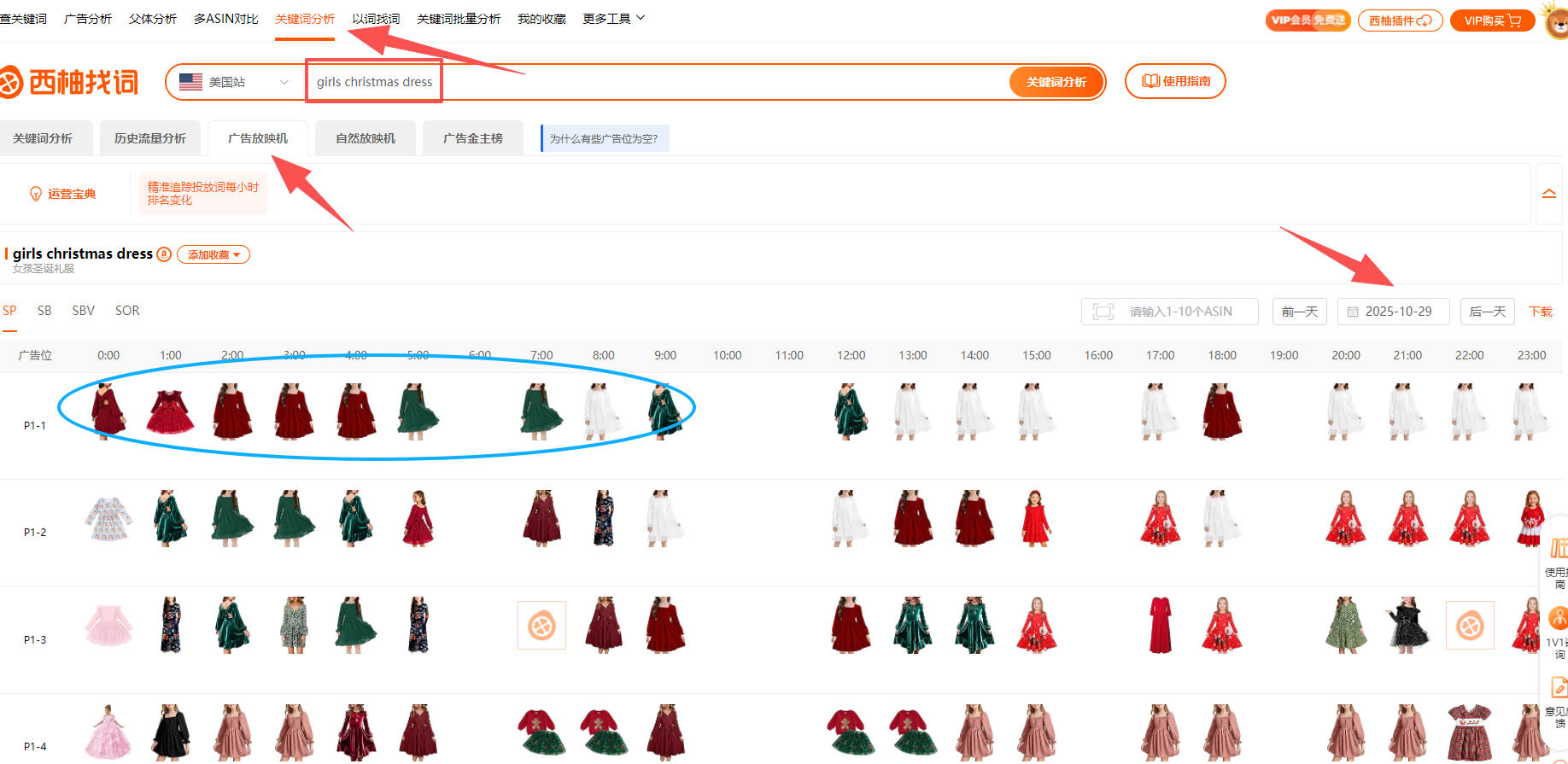Expand the 更多工具 menu
1568x764 pixels.
pyautogui.click(x=613, y=19)
